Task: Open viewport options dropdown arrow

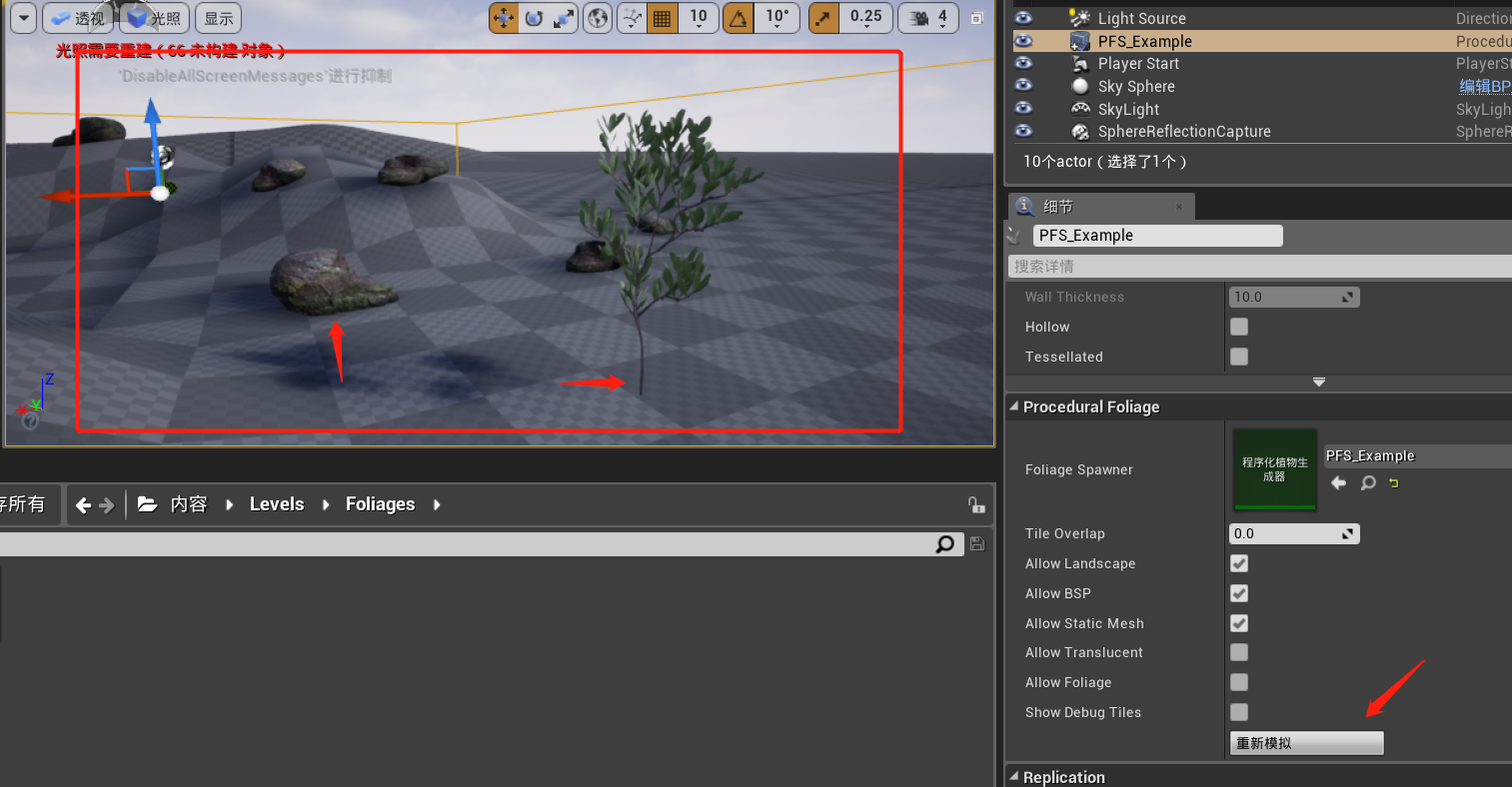Action: 23,18
